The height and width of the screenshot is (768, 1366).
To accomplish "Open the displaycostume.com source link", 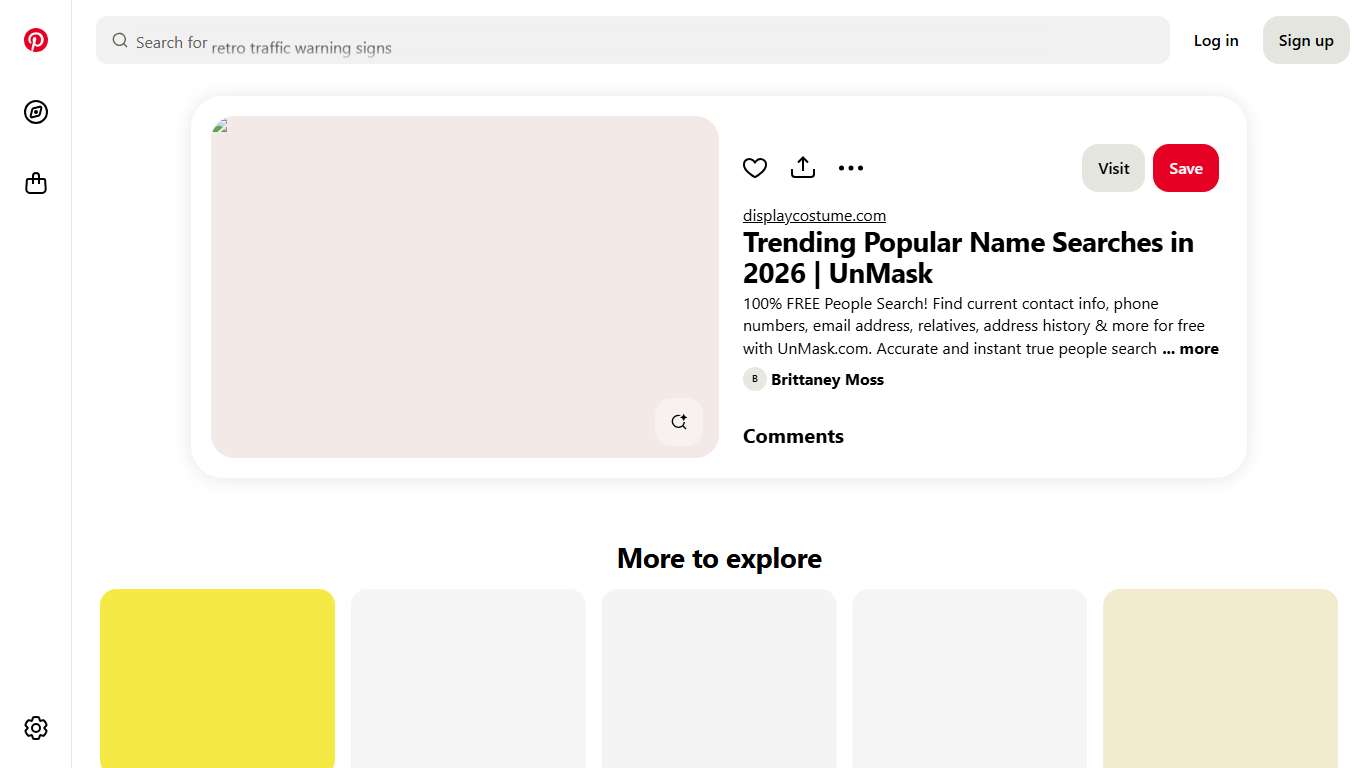I will 814,215.
